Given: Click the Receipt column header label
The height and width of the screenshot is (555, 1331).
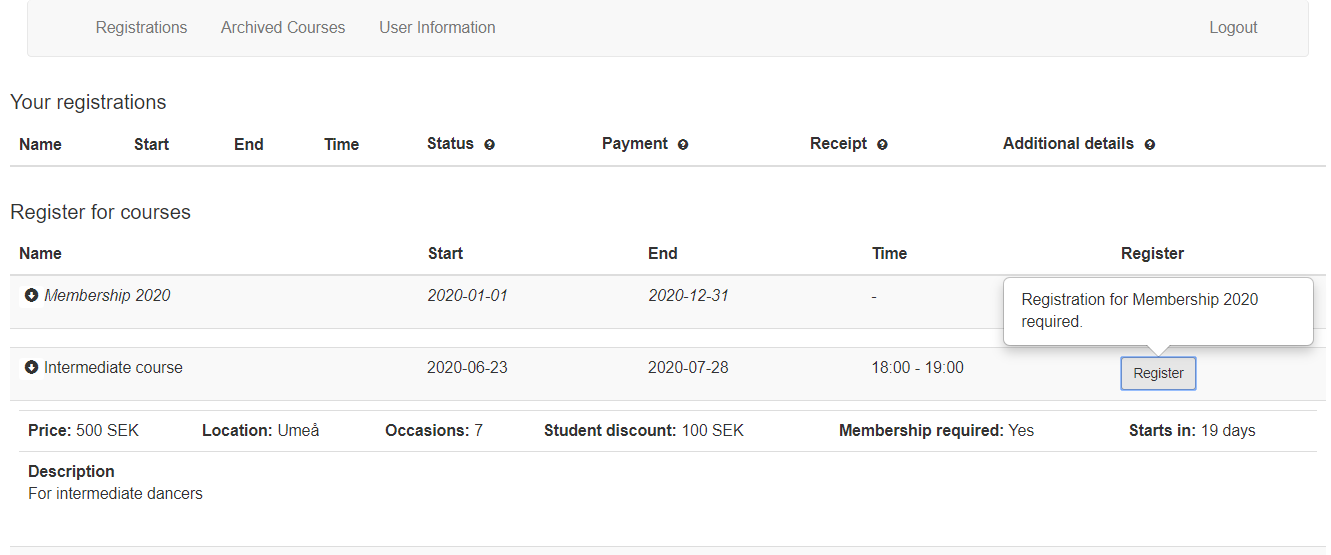Looking at the screenshot, I should tap(838, 144).
